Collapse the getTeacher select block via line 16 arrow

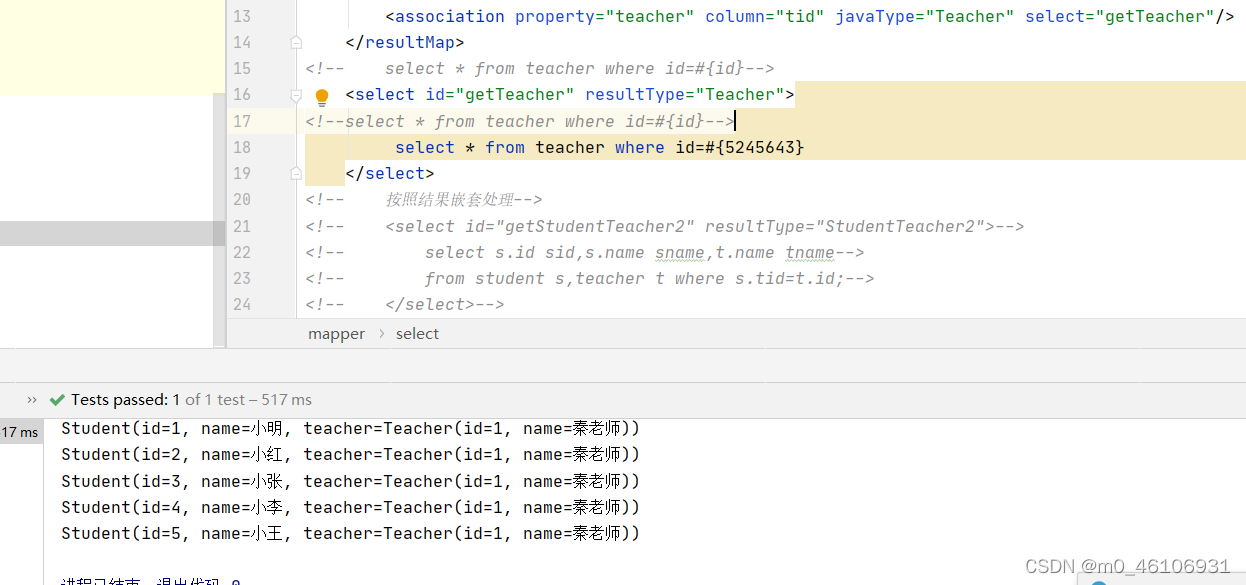point(295,94)
